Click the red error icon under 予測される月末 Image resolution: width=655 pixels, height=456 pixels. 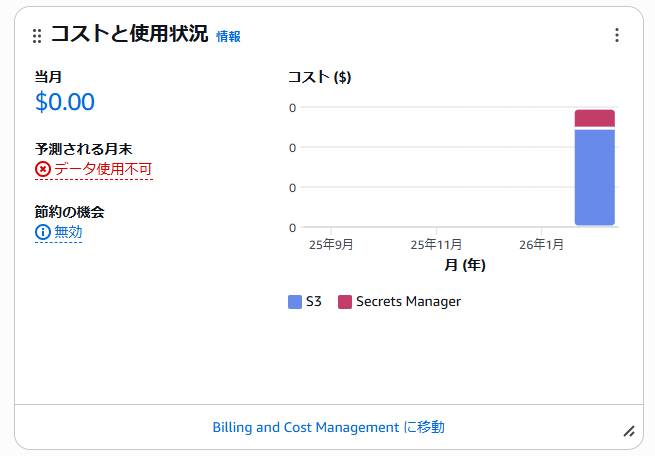click(43, 169)
